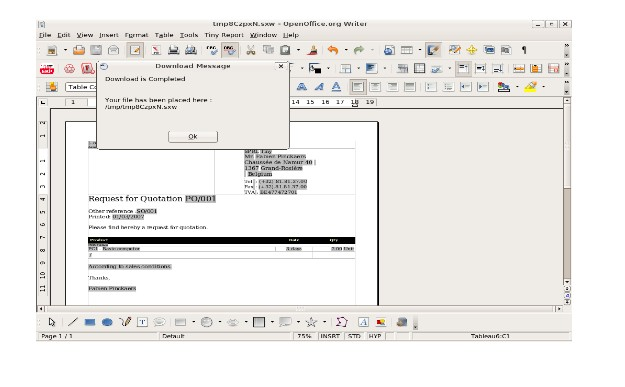Delete the table row
This screenshot has height=387, width=625.
point(554,69)
